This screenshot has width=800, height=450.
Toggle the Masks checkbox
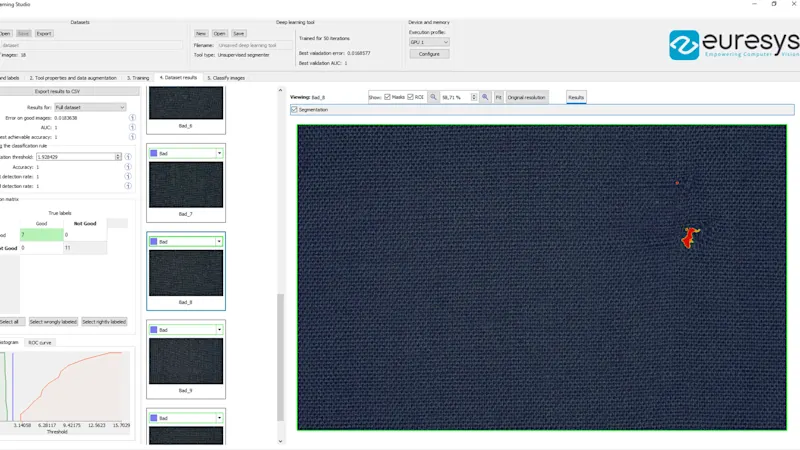(x=388, y=97)
